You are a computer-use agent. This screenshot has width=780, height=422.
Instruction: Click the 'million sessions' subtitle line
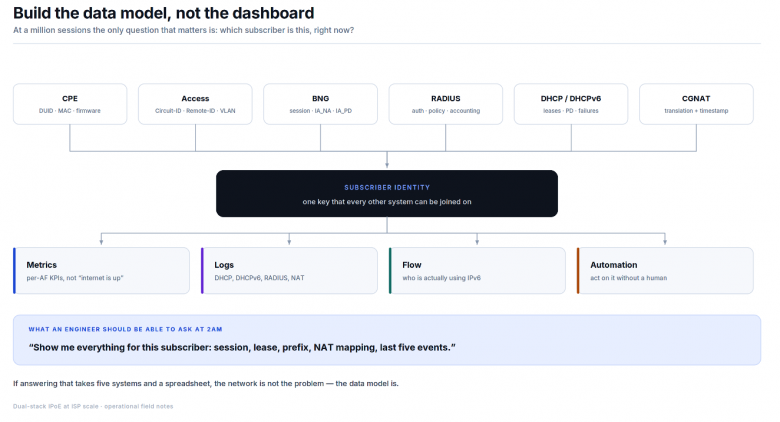184,30
